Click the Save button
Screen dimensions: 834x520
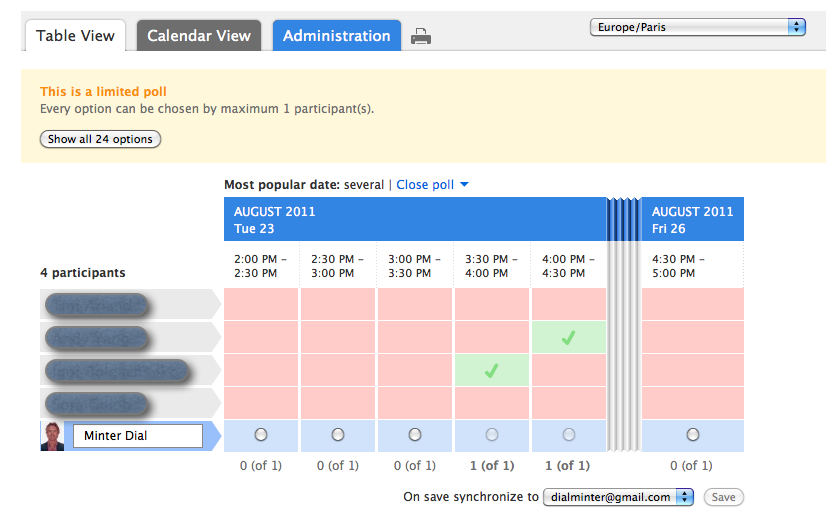click(x=723, y=497)
